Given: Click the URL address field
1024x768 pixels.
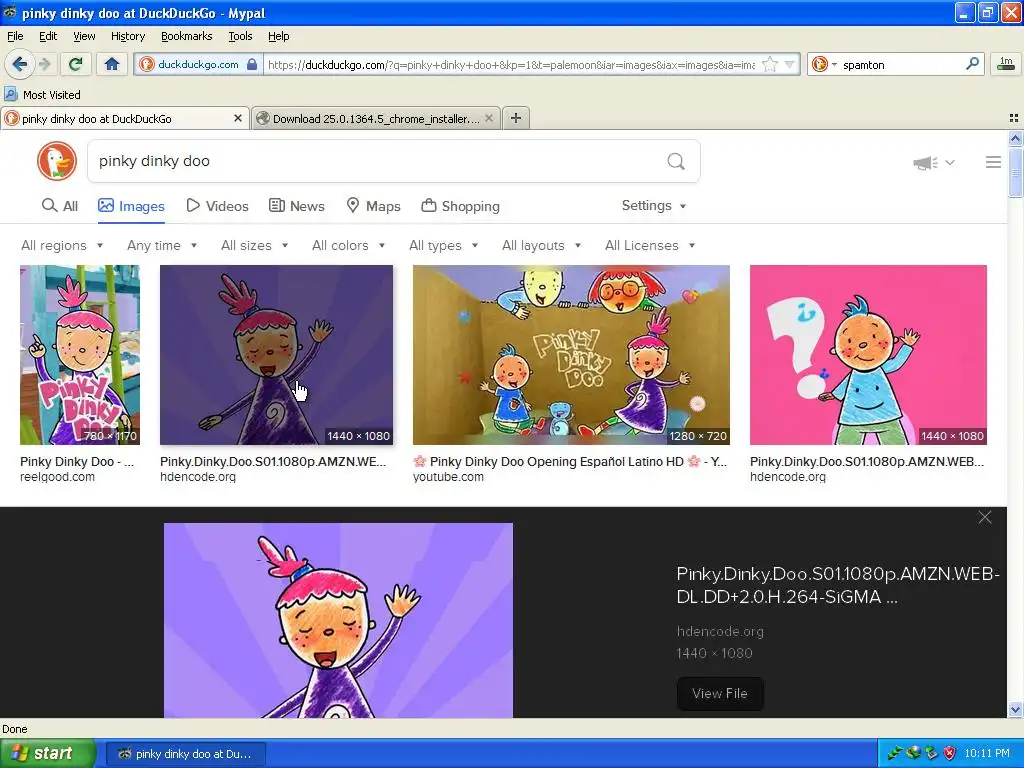Looking at the screenshot, I should point(511,65).
